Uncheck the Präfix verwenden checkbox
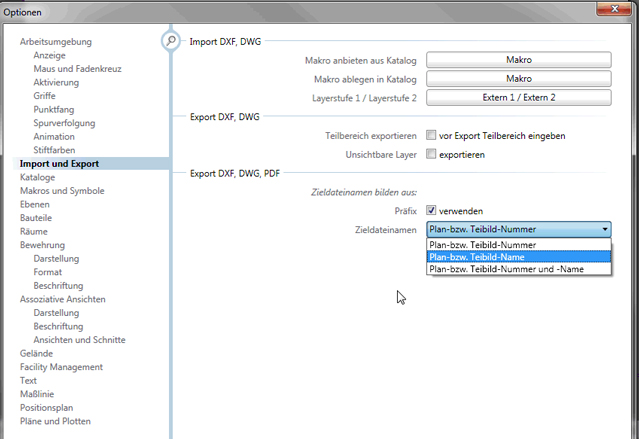Image resolution: width=639 pixels, height=439 pixels. pyautogui.click(x=431, y=210)
